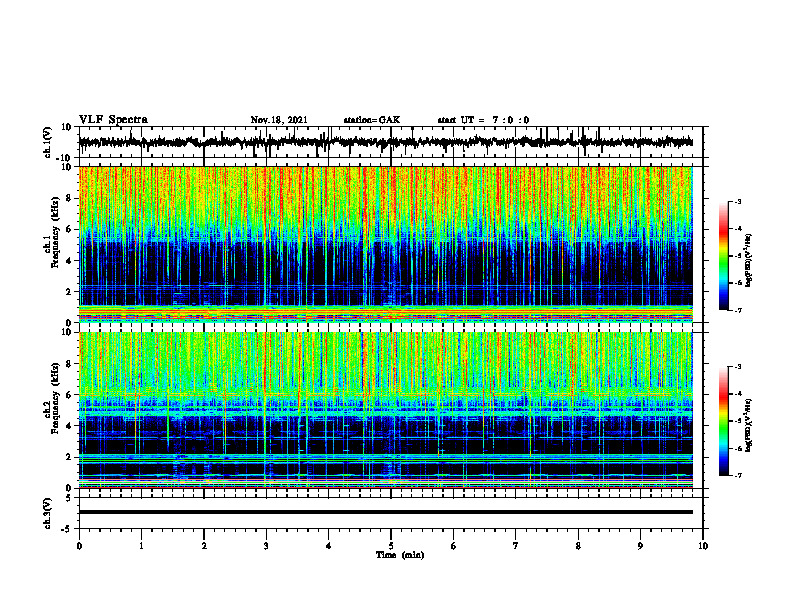Click time axis tick label "7"
Viewport: 792px width, 612px height.
[516, 546]
